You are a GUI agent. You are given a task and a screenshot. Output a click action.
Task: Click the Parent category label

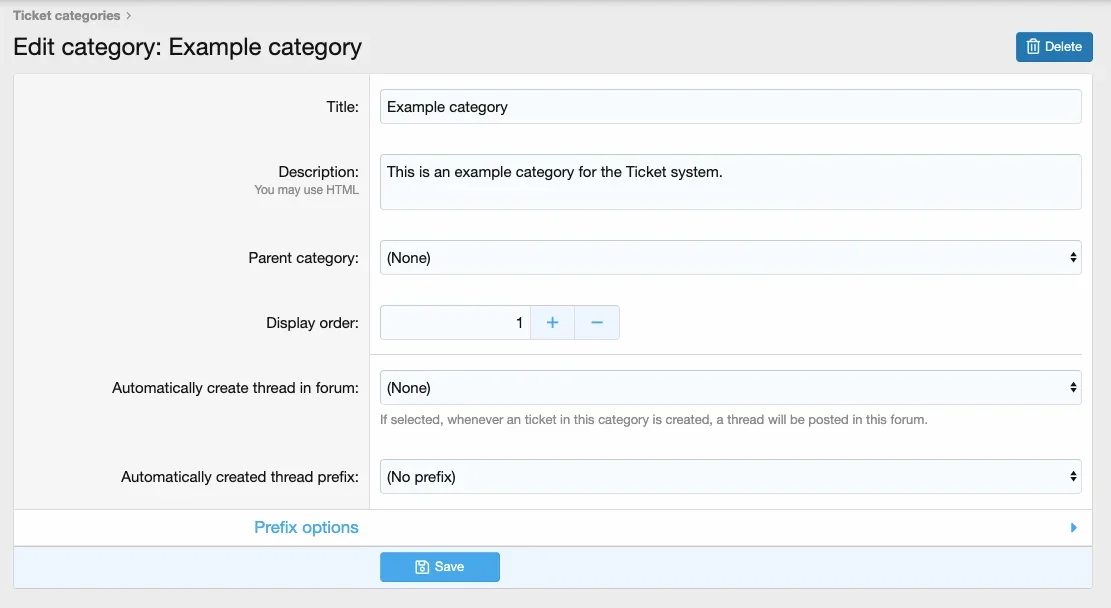coord(303,258)
